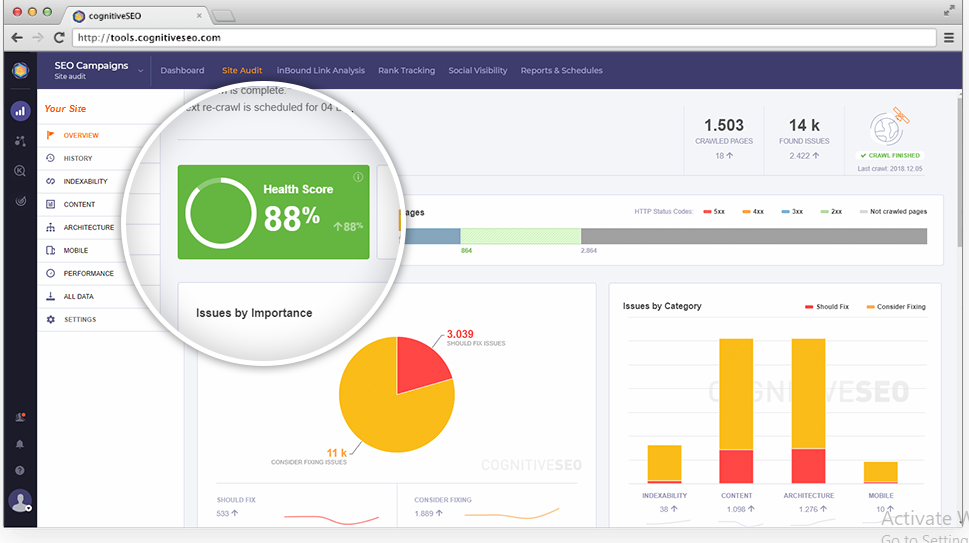Click the Architecture hierarchy icon
Image resolution: width=969 pixels, height=543 pixels.
[x=51, y=227]
